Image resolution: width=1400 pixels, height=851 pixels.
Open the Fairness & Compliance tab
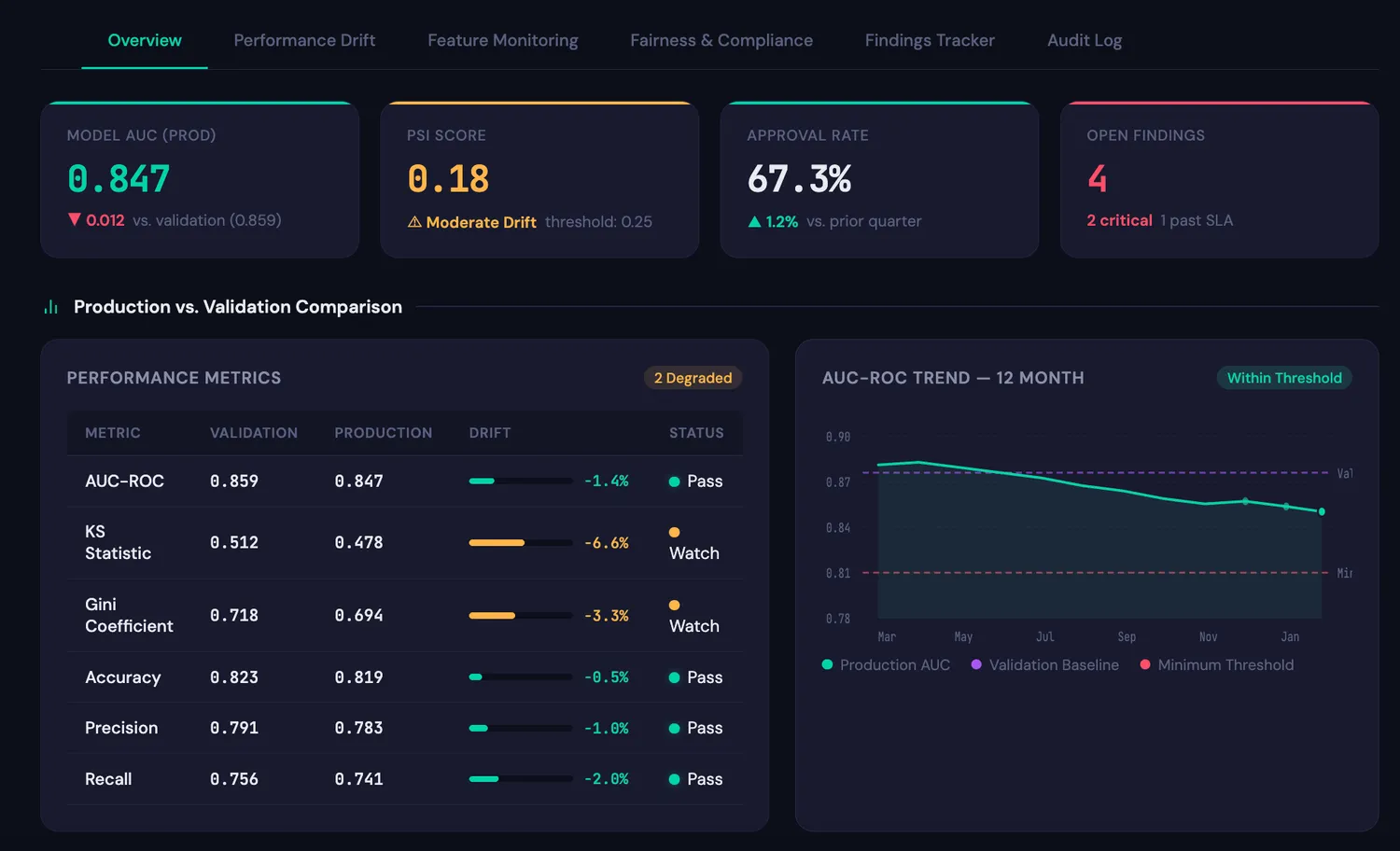click(x=721, y=40)
